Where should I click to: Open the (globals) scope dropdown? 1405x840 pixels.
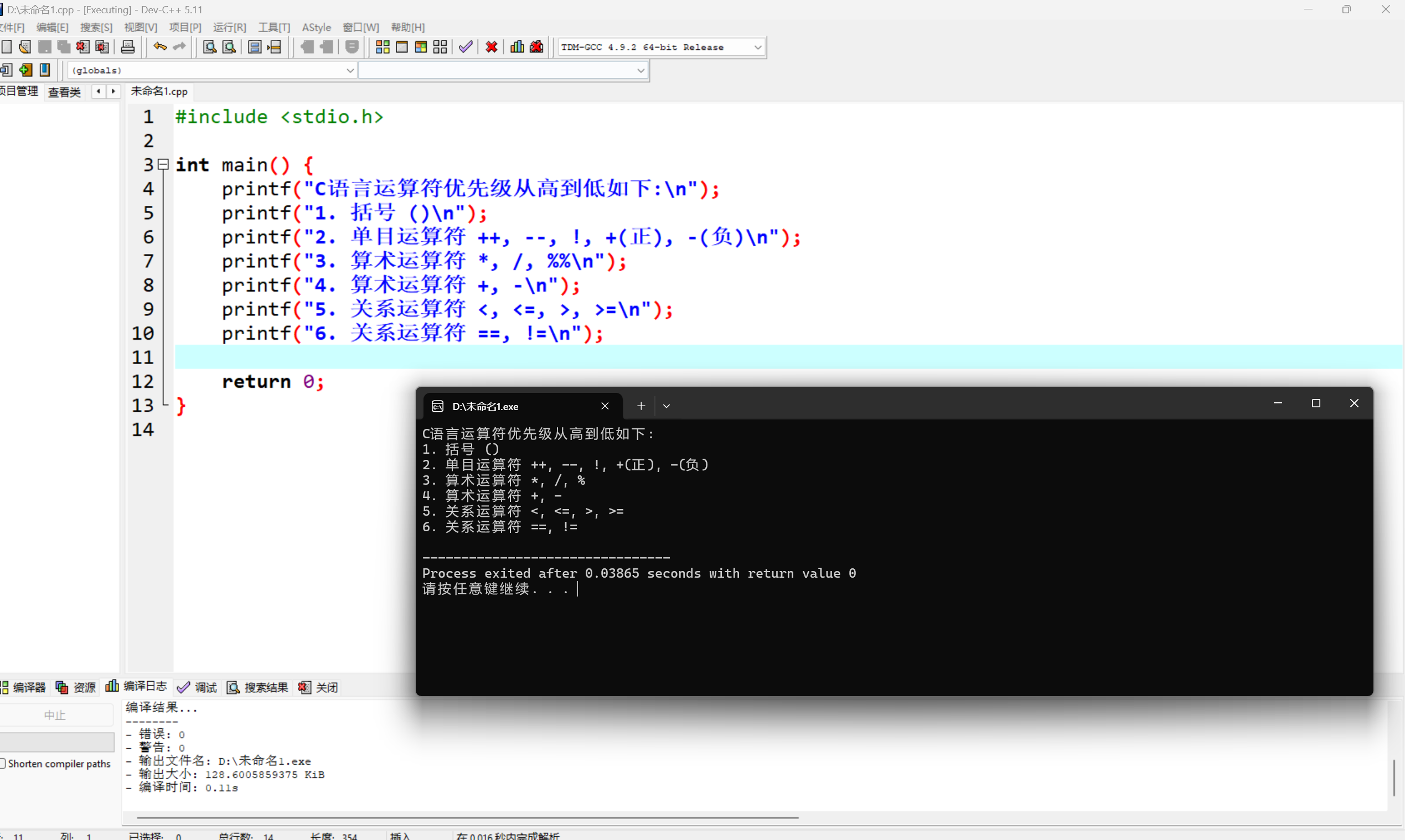[x=349, y=71]
